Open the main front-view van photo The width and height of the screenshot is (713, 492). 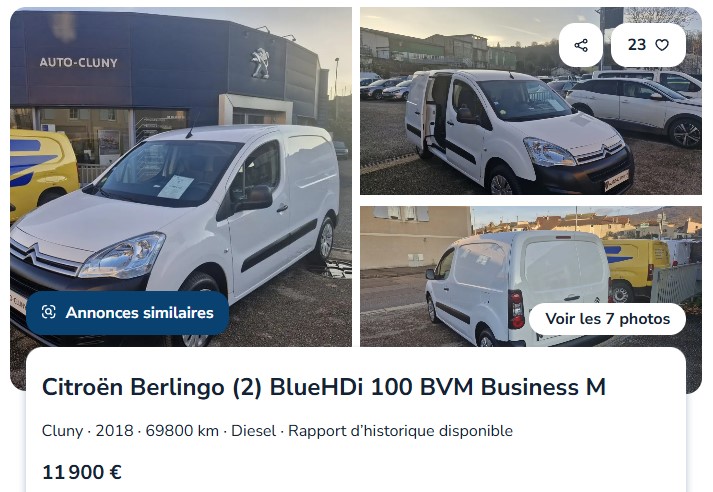[181, 177]
